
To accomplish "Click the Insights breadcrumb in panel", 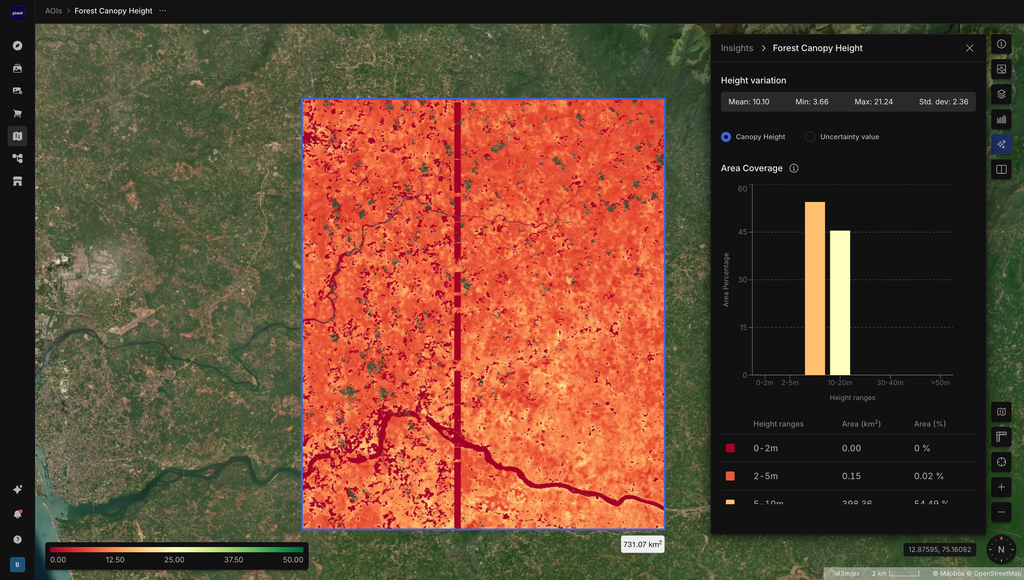I will click(737, 48).
